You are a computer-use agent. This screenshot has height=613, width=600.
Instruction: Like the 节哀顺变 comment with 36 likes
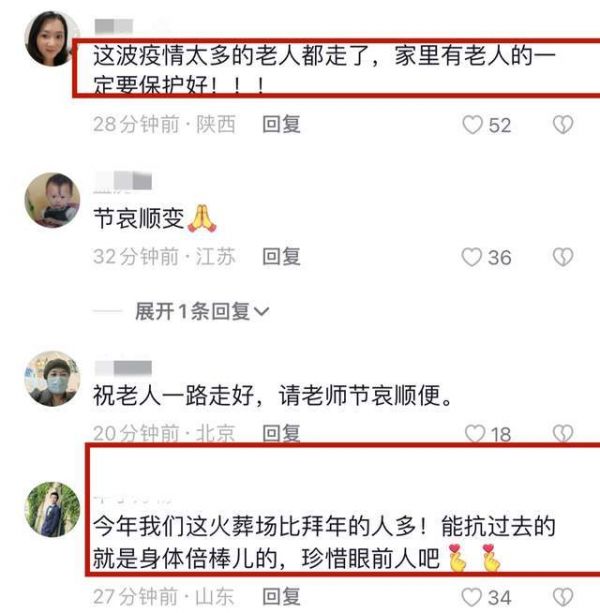(x=471, y=258)
